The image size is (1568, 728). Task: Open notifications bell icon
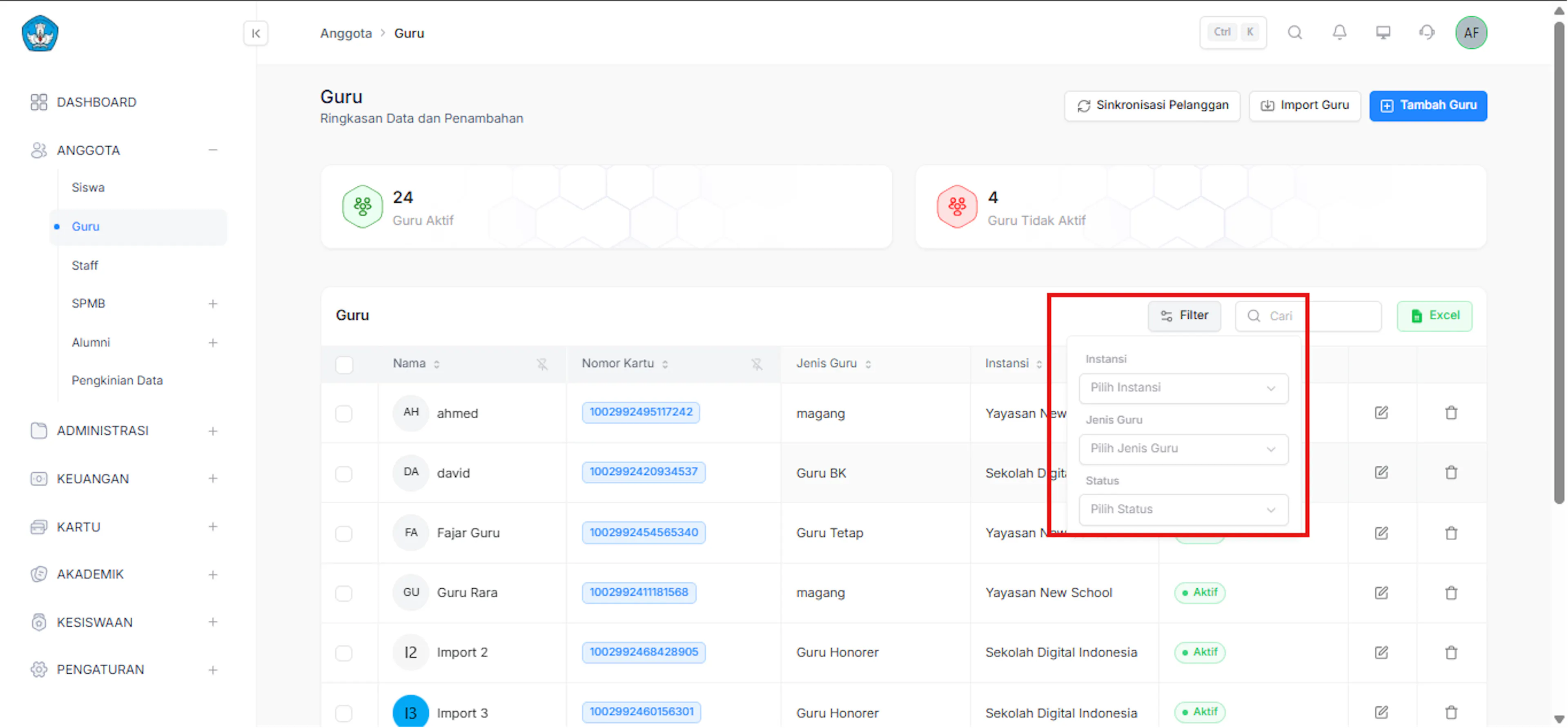click(x=1339, y=32)
